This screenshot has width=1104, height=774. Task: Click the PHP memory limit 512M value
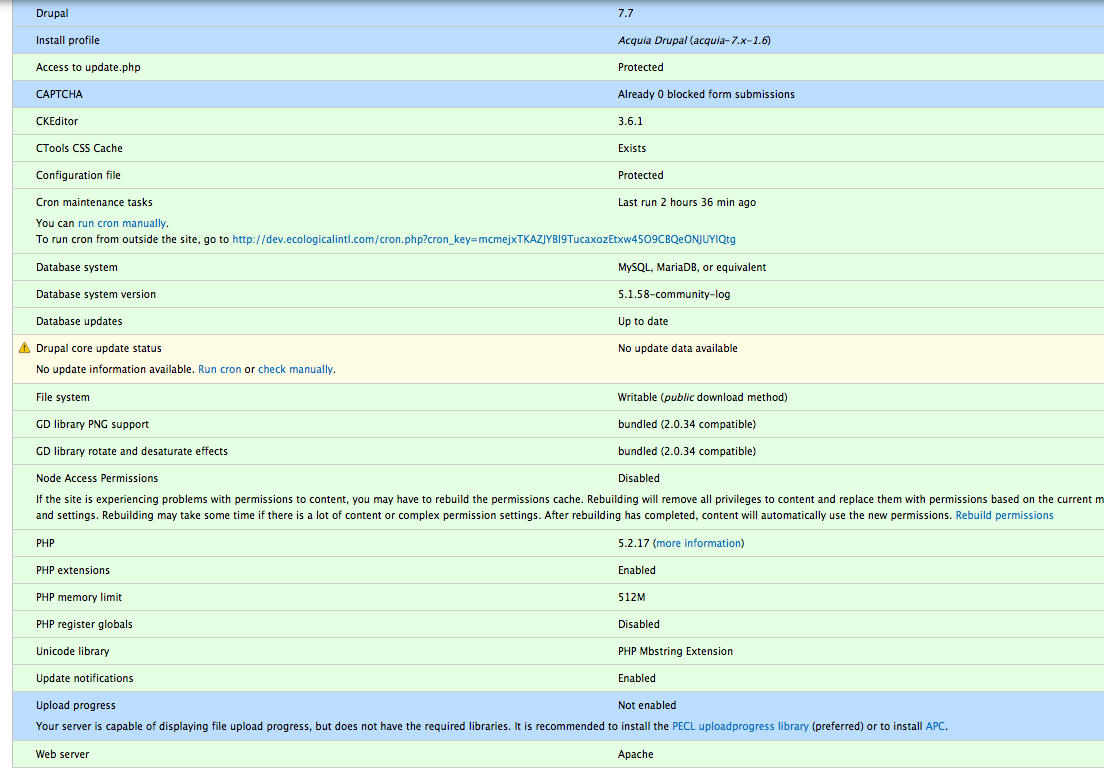tap(632, 597)
